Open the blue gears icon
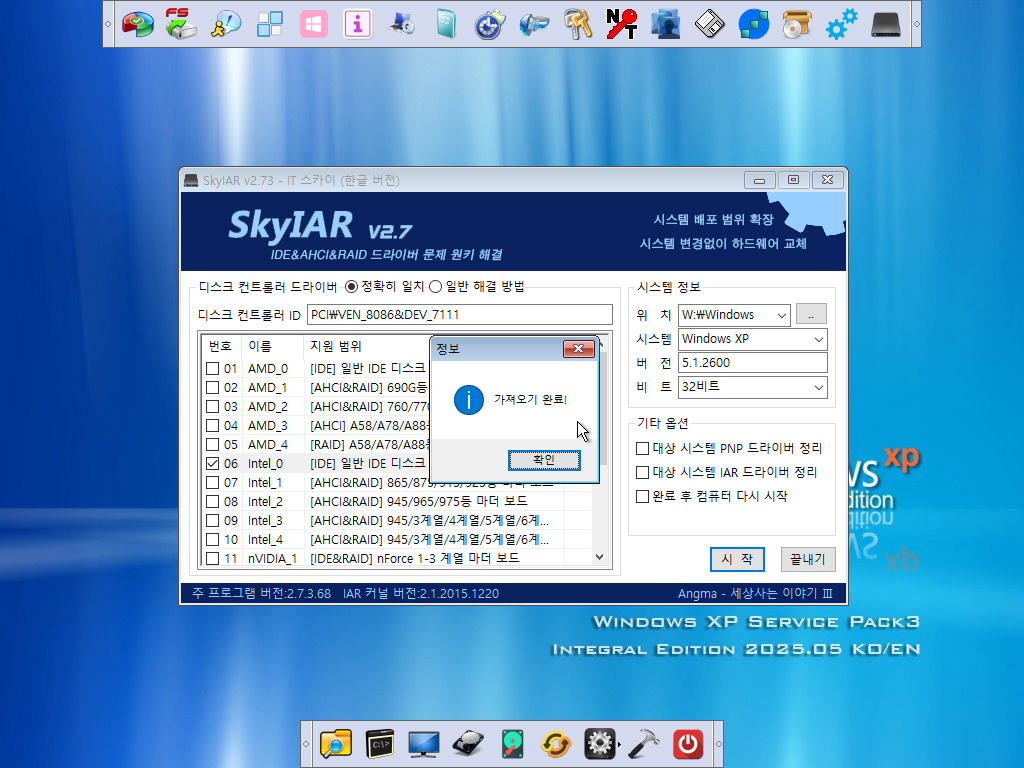Image resolution: width=1024 pixels, height=768 pixels. pyautogui.click(x=841, y=24)
